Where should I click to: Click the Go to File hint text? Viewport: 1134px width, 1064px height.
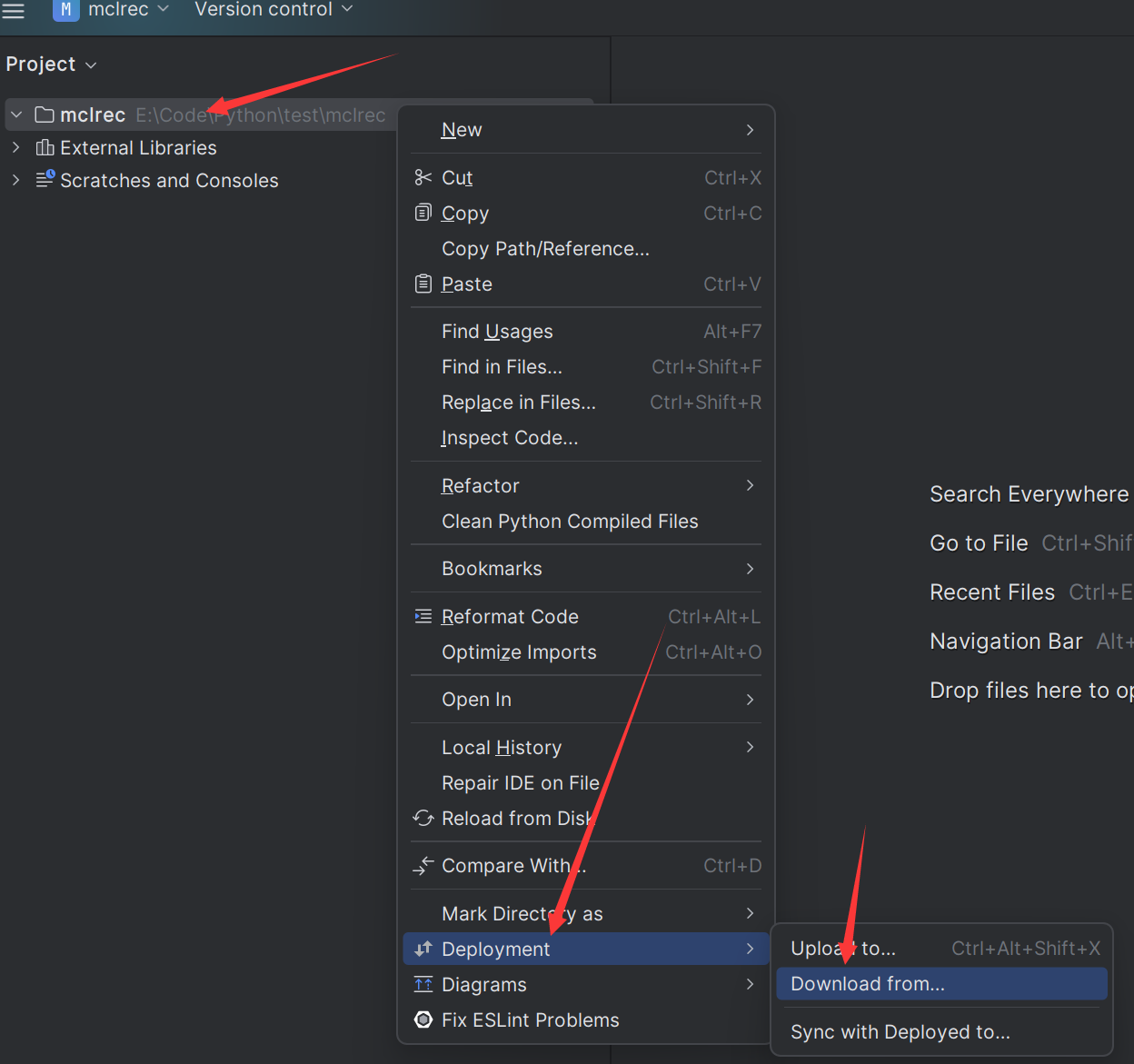(979, 543)
